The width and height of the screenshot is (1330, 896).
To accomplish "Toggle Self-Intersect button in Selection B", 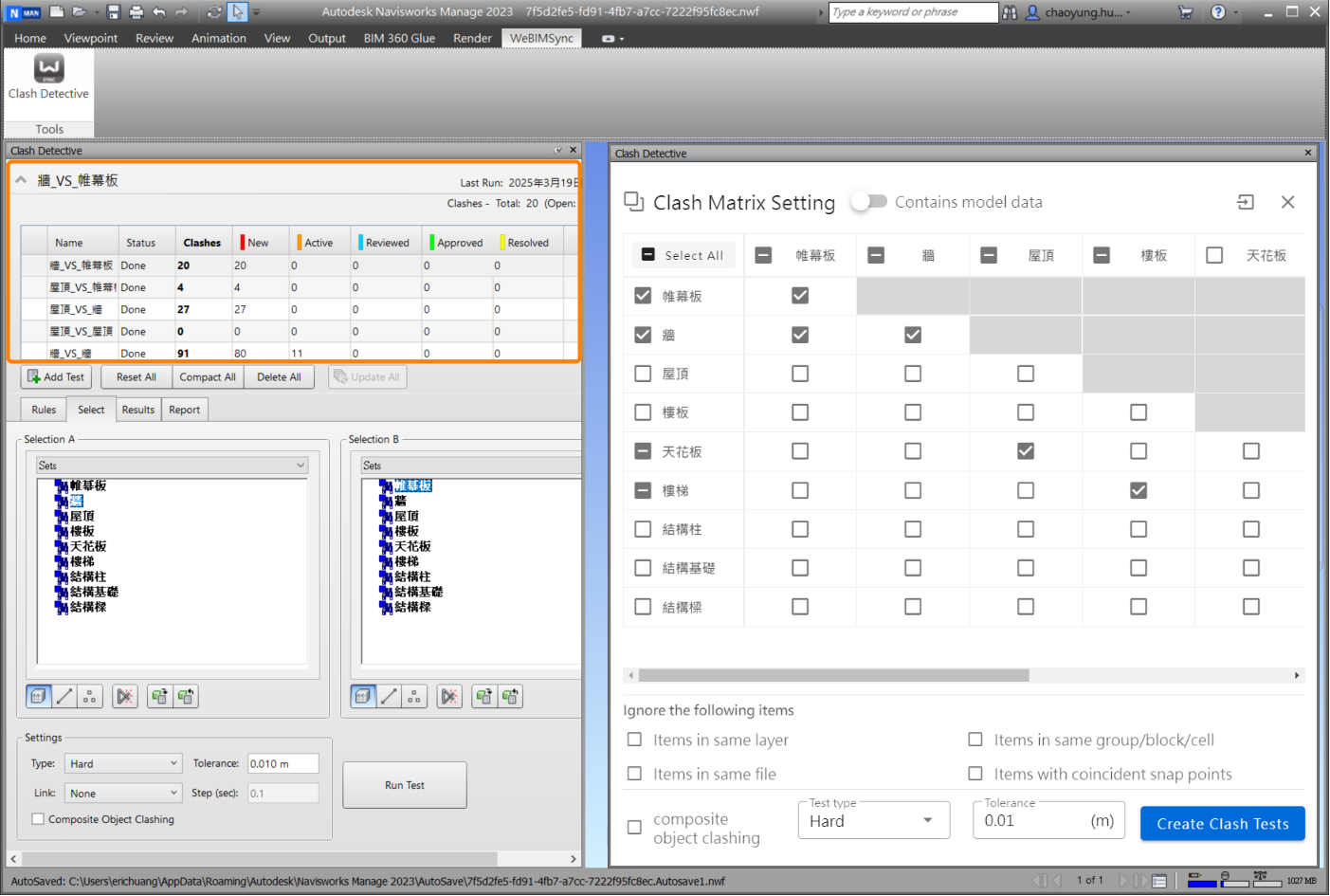I will pyautogui.click(x=449, y=697).
